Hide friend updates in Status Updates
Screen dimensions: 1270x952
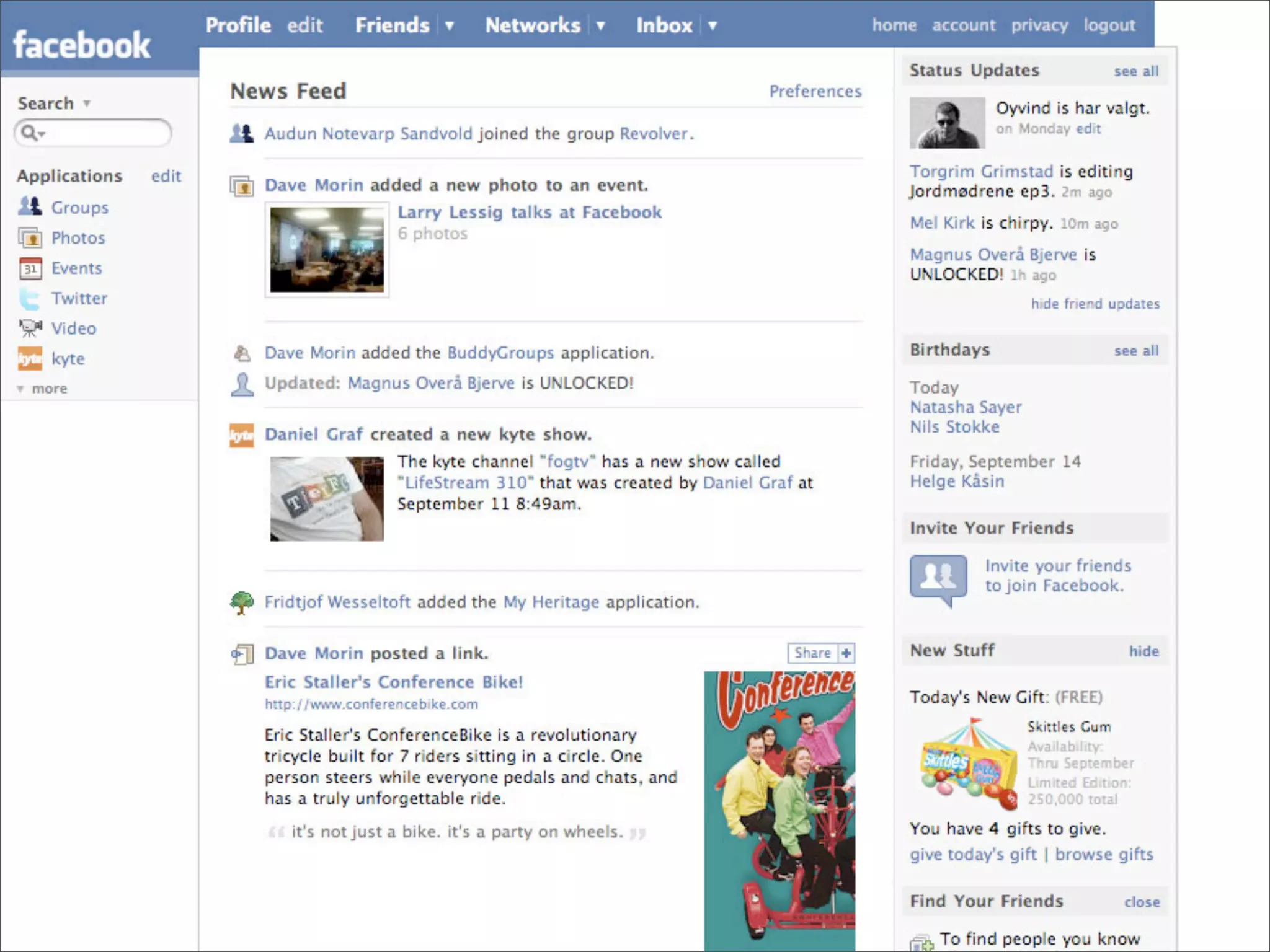pyautogui.click(x=1095, y=304)
